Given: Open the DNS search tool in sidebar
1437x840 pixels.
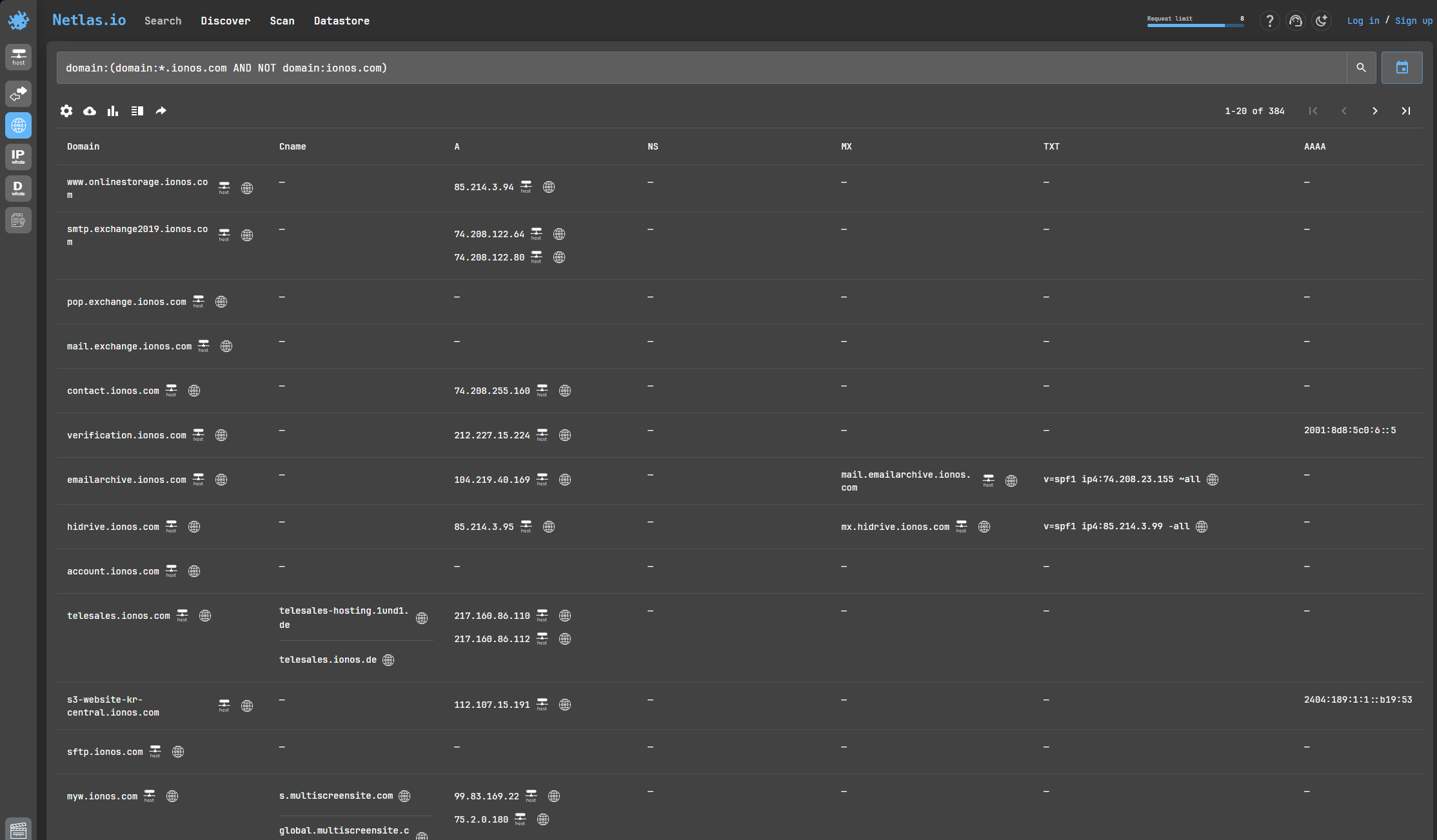Looking at the screenshot, I should [18, 125].
